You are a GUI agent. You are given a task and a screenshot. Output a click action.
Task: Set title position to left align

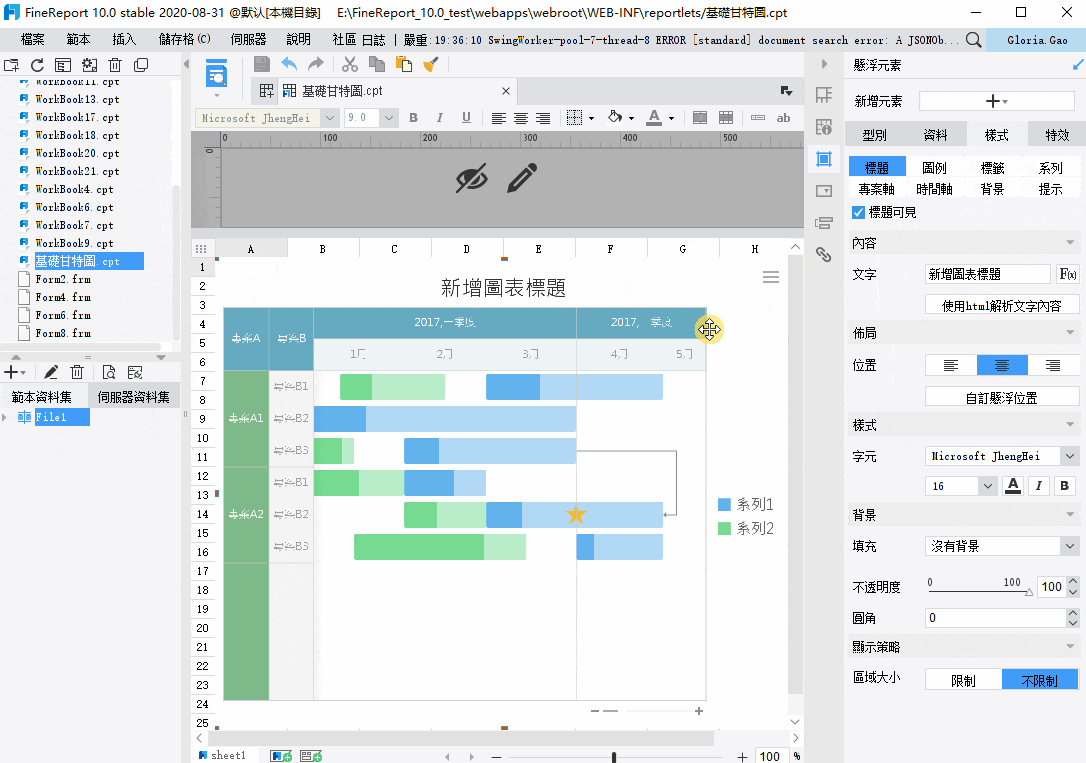951,365
